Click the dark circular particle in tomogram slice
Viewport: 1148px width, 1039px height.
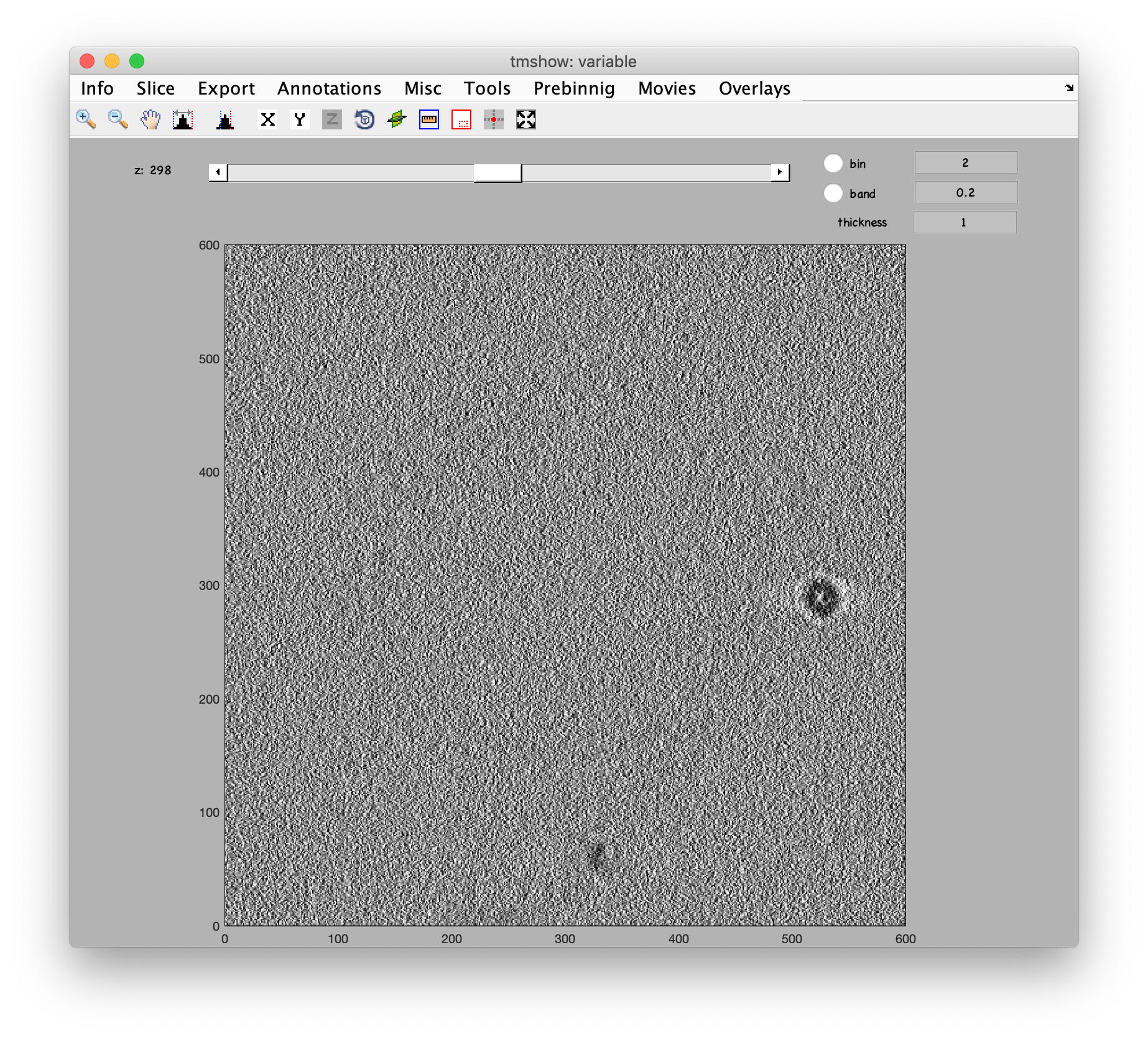pos(822,597)
